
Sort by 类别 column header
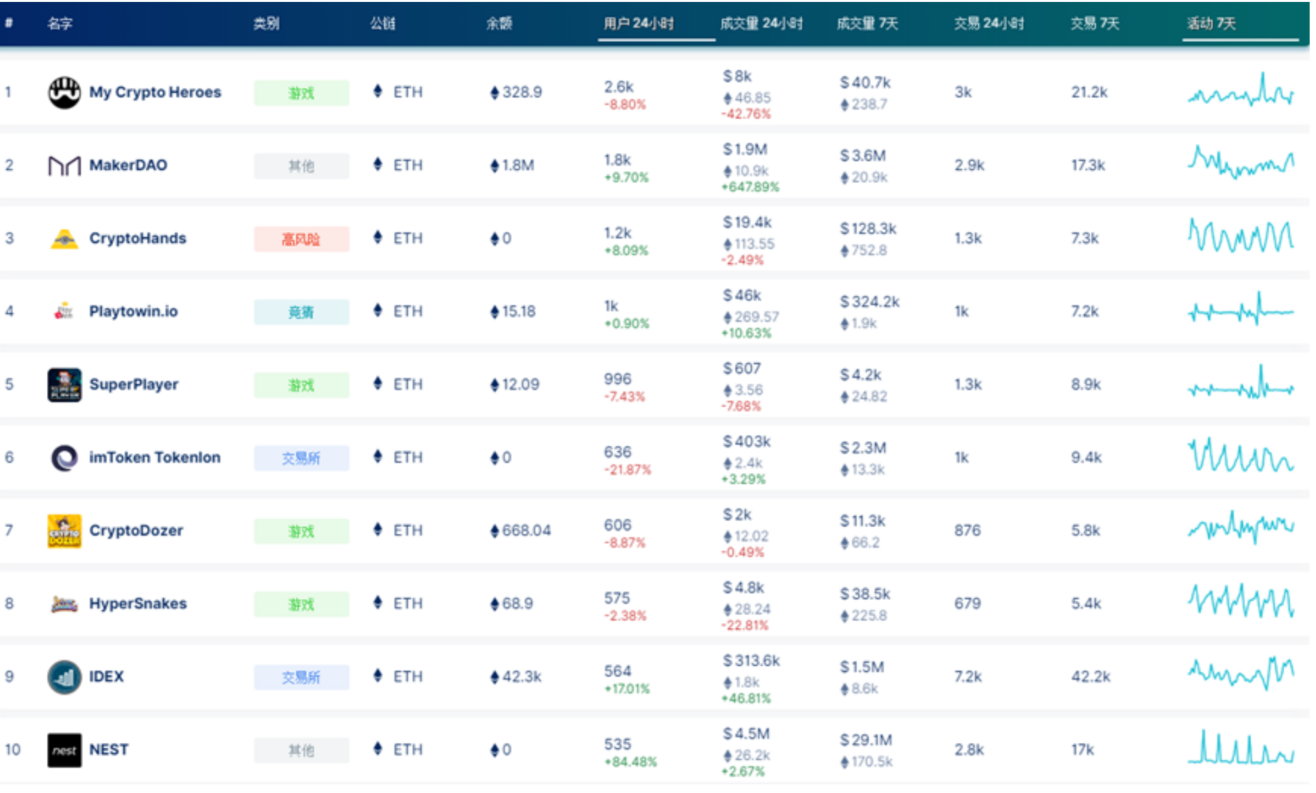click(266, 23)
